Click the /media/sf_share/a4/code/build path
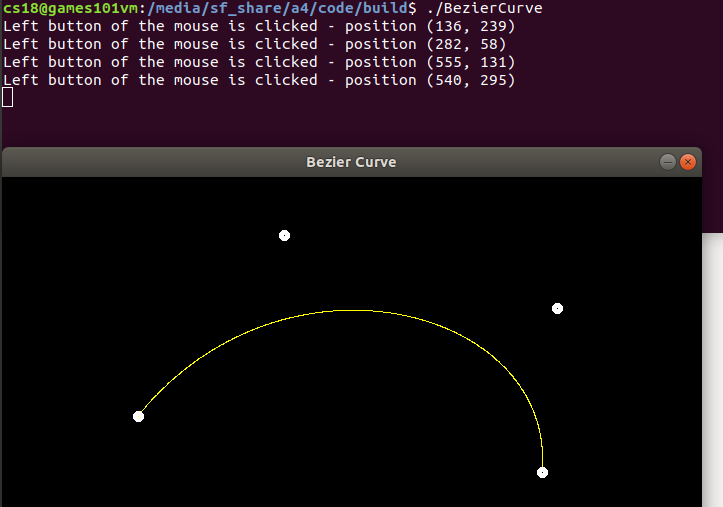Viewport: 723px width, 507px height. click(x=278, y=8)
